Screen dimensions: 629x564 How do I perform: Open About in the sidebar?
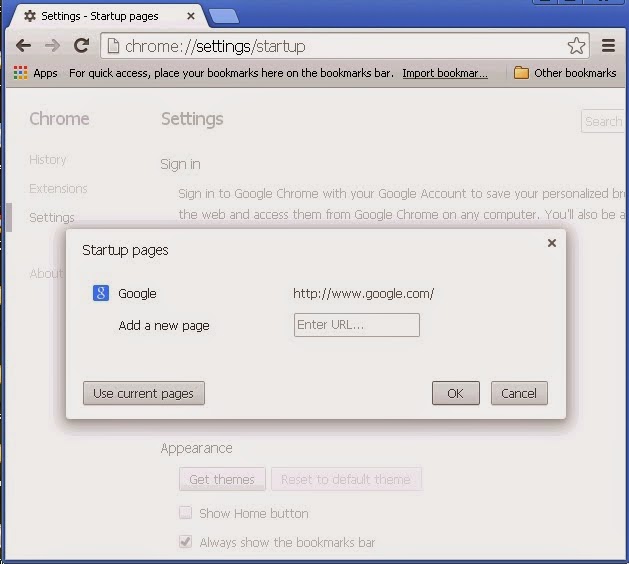pyautogui.click(x=46, y=274)
